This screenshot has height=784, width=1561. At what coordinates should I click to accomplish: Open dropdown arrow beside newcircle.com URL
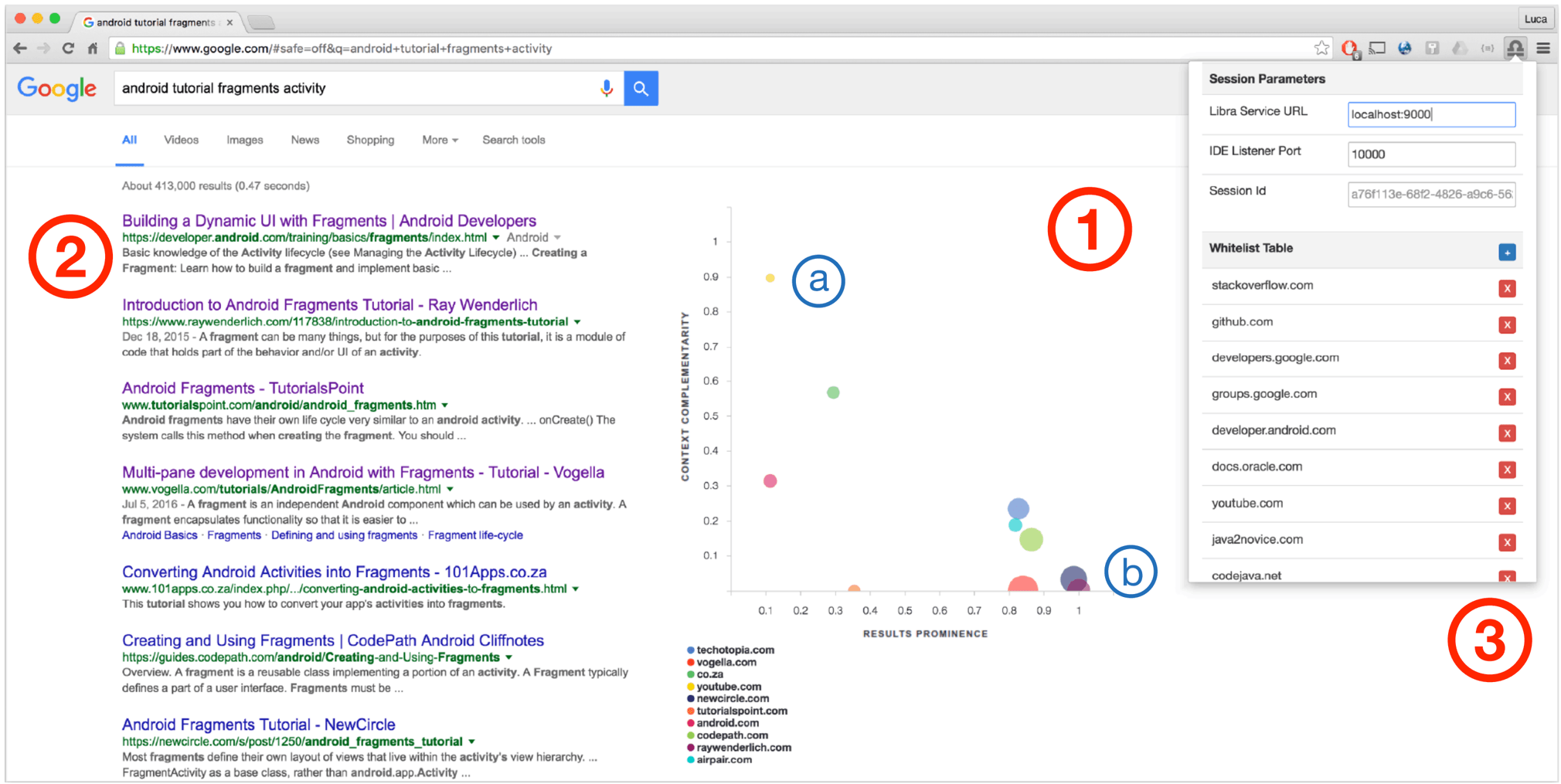(471, 742)
